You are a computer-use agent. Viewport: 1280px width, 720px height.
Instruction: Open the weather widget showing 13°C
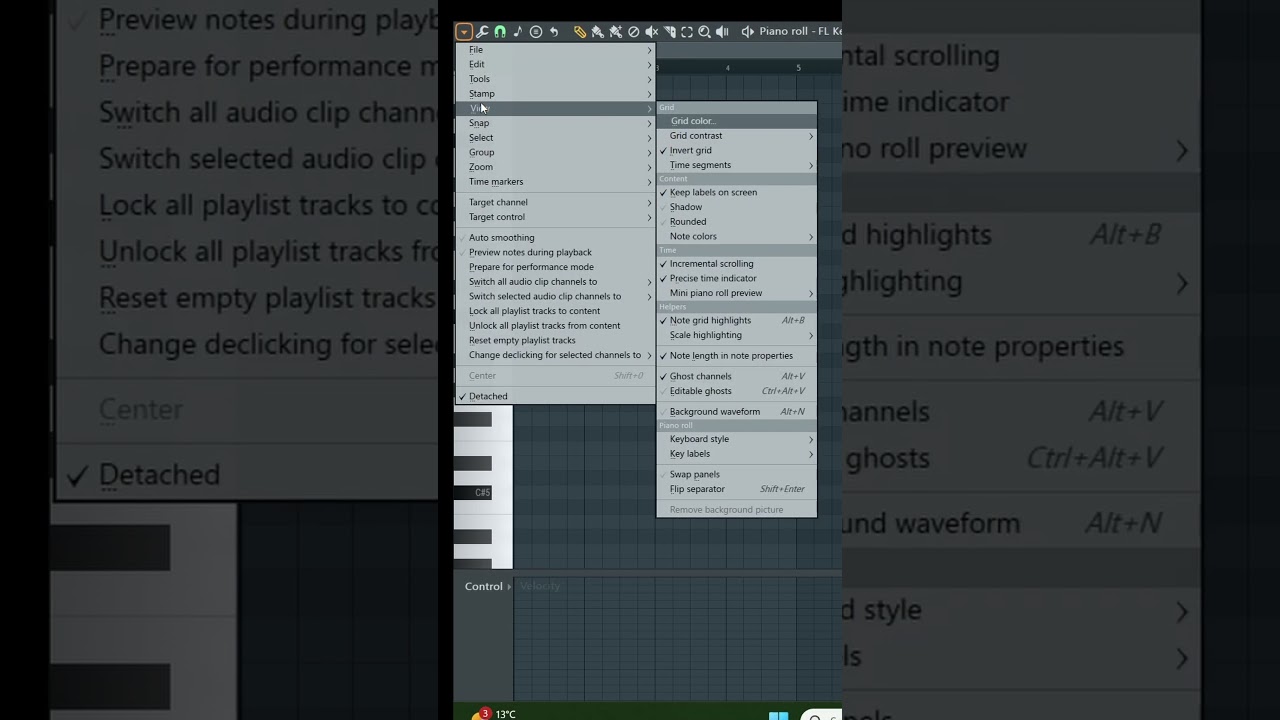[494, 714]
